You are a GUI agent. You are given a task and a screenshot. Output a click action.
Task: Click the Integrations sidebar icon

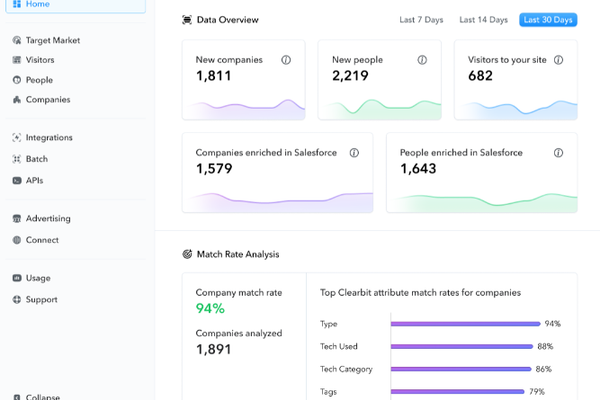17,137
